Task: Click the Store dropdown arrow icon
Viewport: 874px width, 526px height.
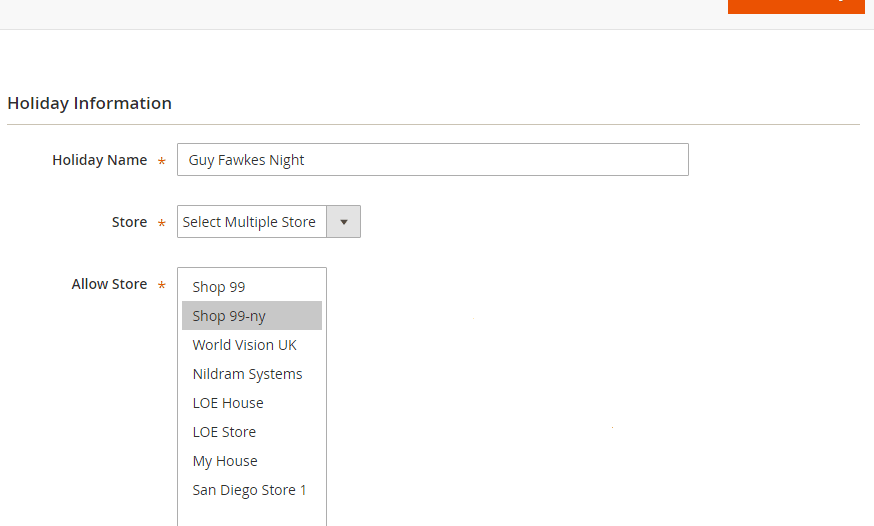Action: [x=344, y=222]
